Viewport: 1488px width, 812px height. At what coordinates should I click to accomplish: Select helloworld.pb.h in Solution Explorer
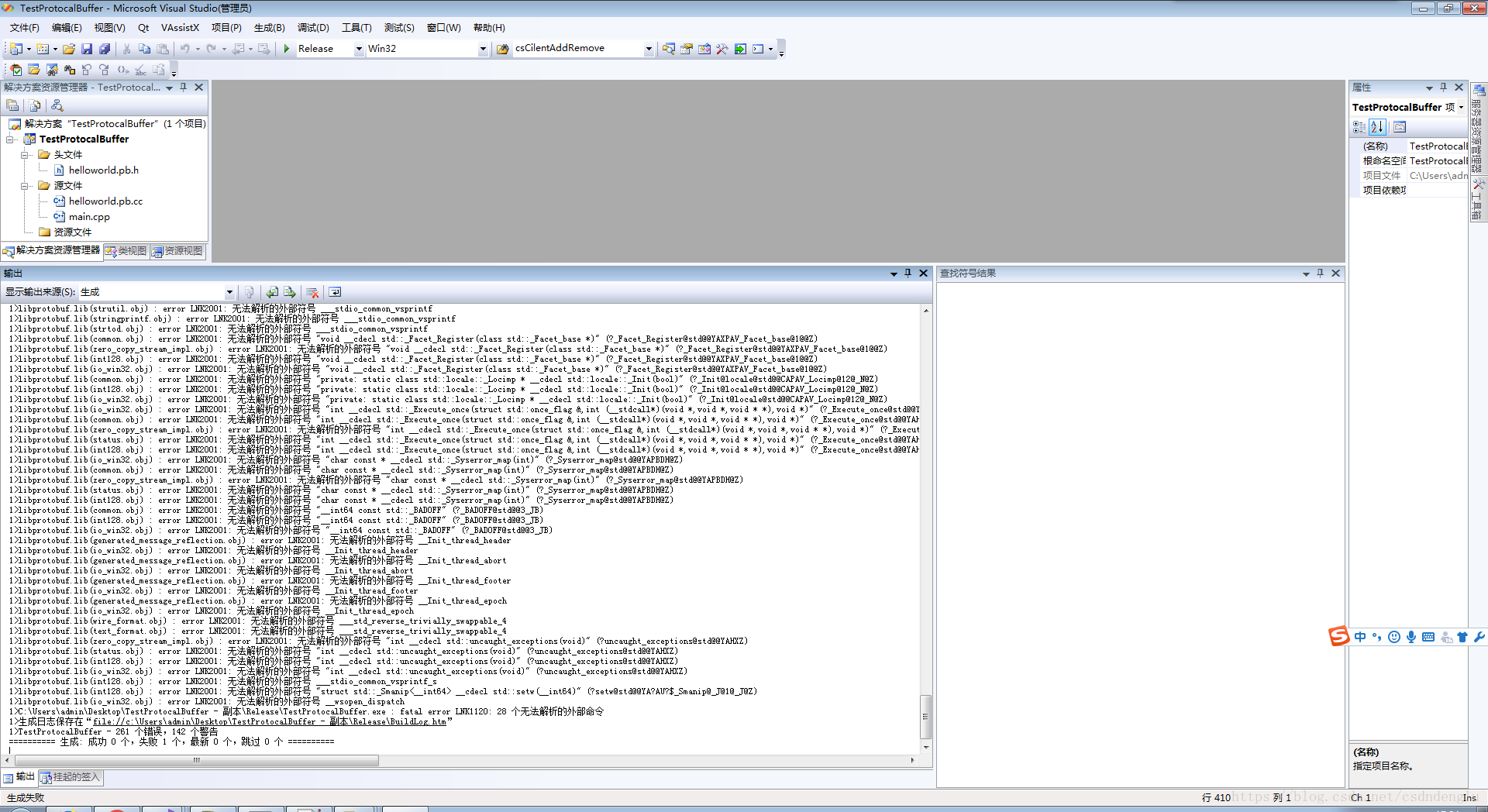(103, 170)
